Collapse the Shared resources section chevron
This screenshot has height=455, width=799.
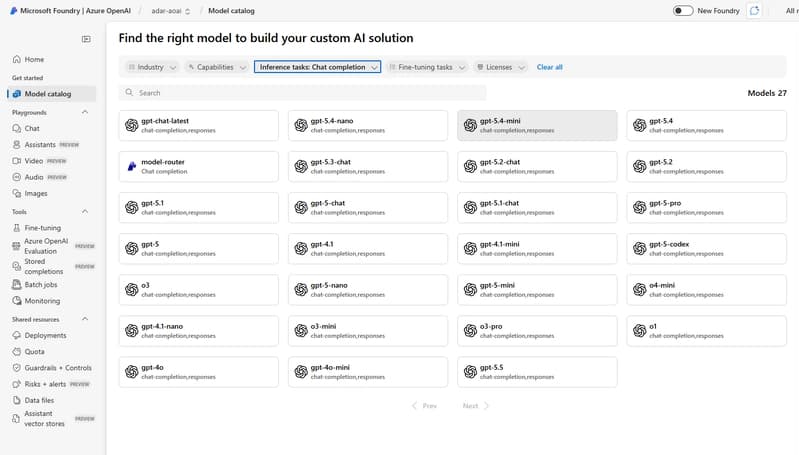coord(85,319)
